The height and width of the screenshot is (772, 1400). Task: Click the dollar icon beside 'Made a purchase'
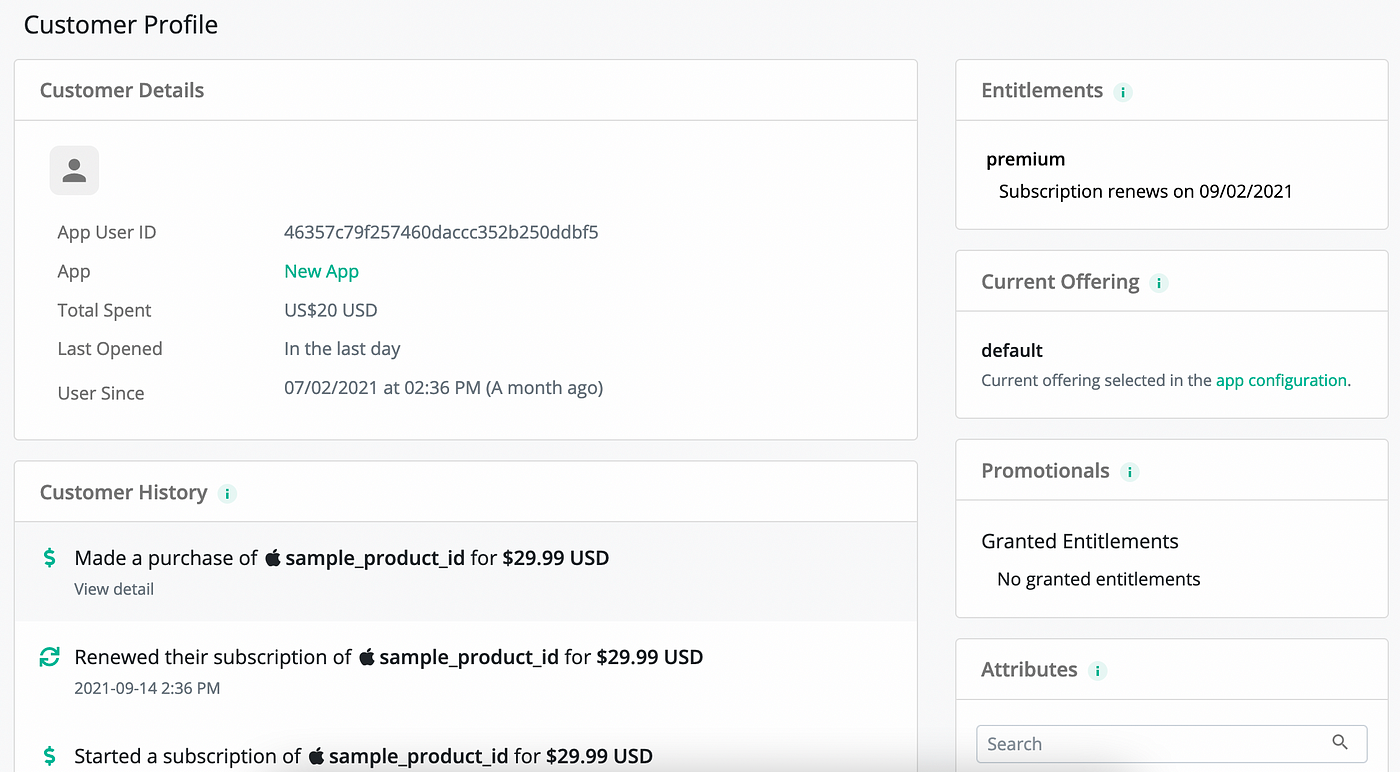[50, 558]
